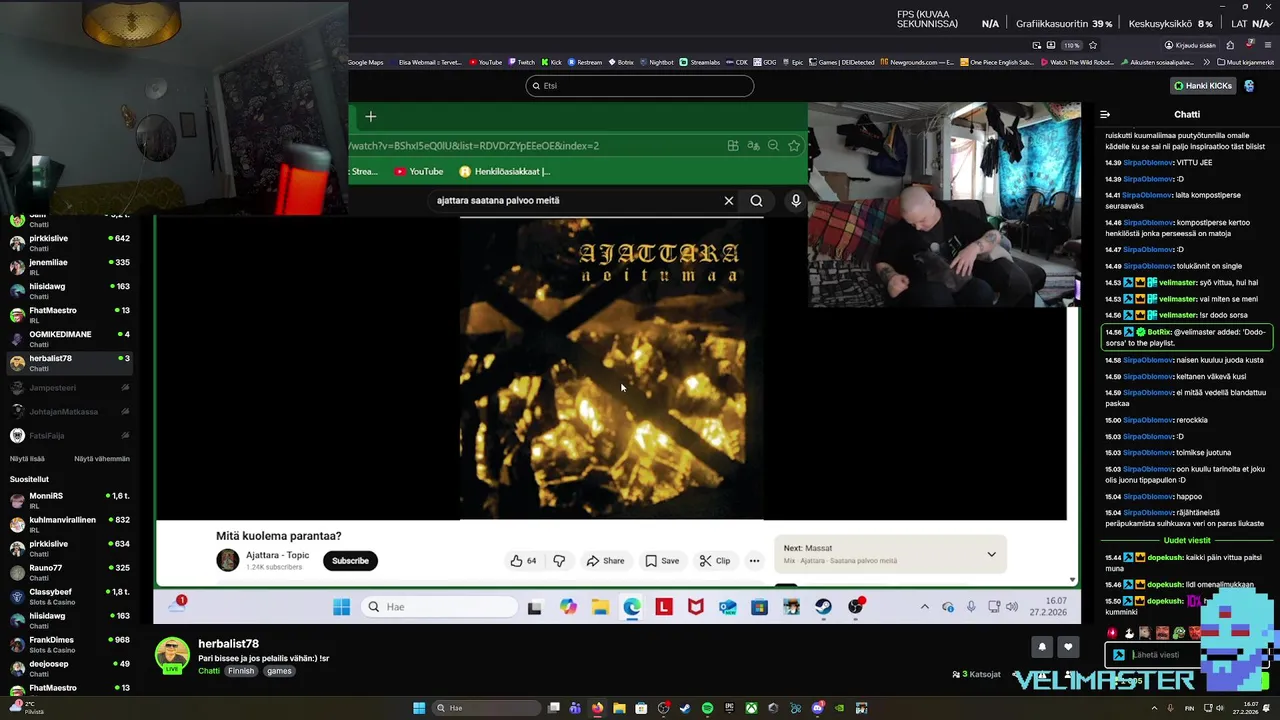Image resolution: width=1280 pixels, height=720 pixels.
Task: Select herbalist78 in the sidebar list
Action: click(x=70, y=363)
